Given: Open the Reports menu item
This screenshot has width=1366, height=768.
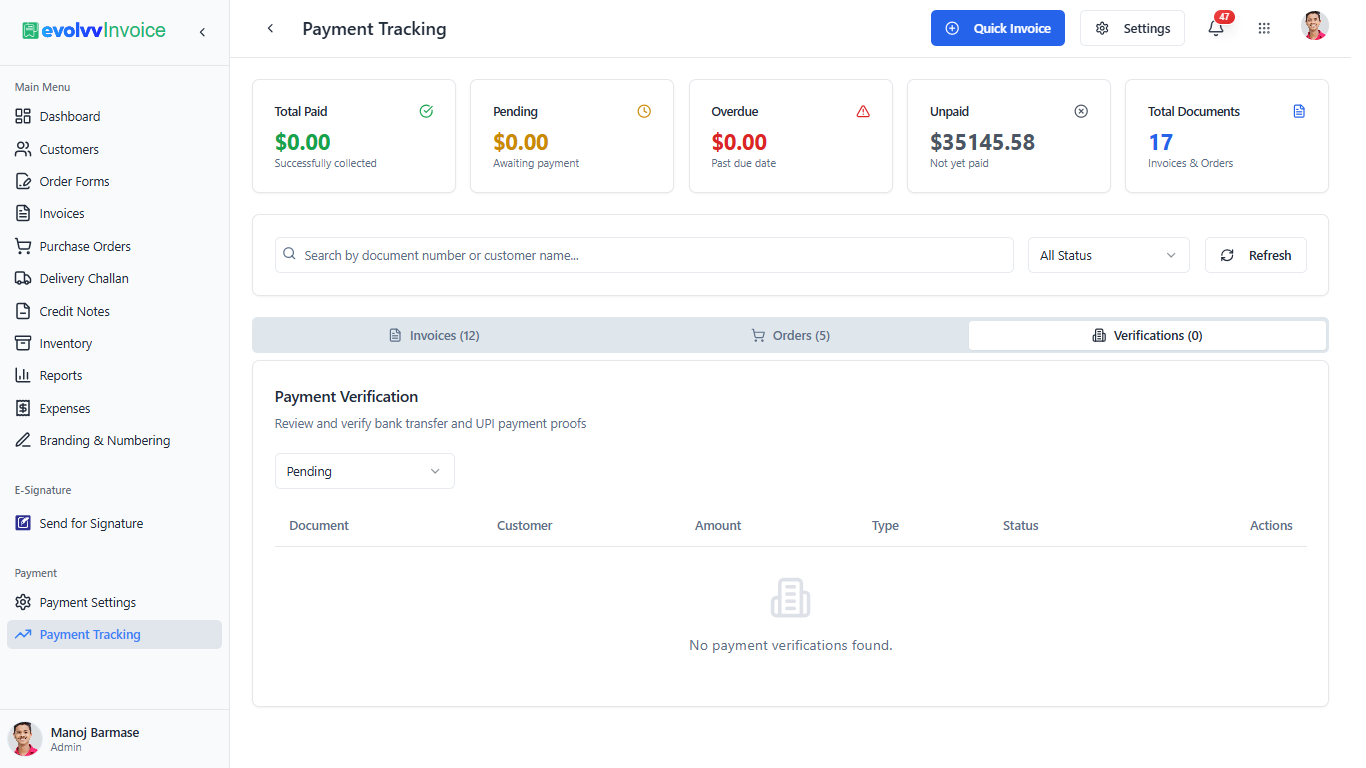Looking at the screenshot, I should tap(114, 375).
